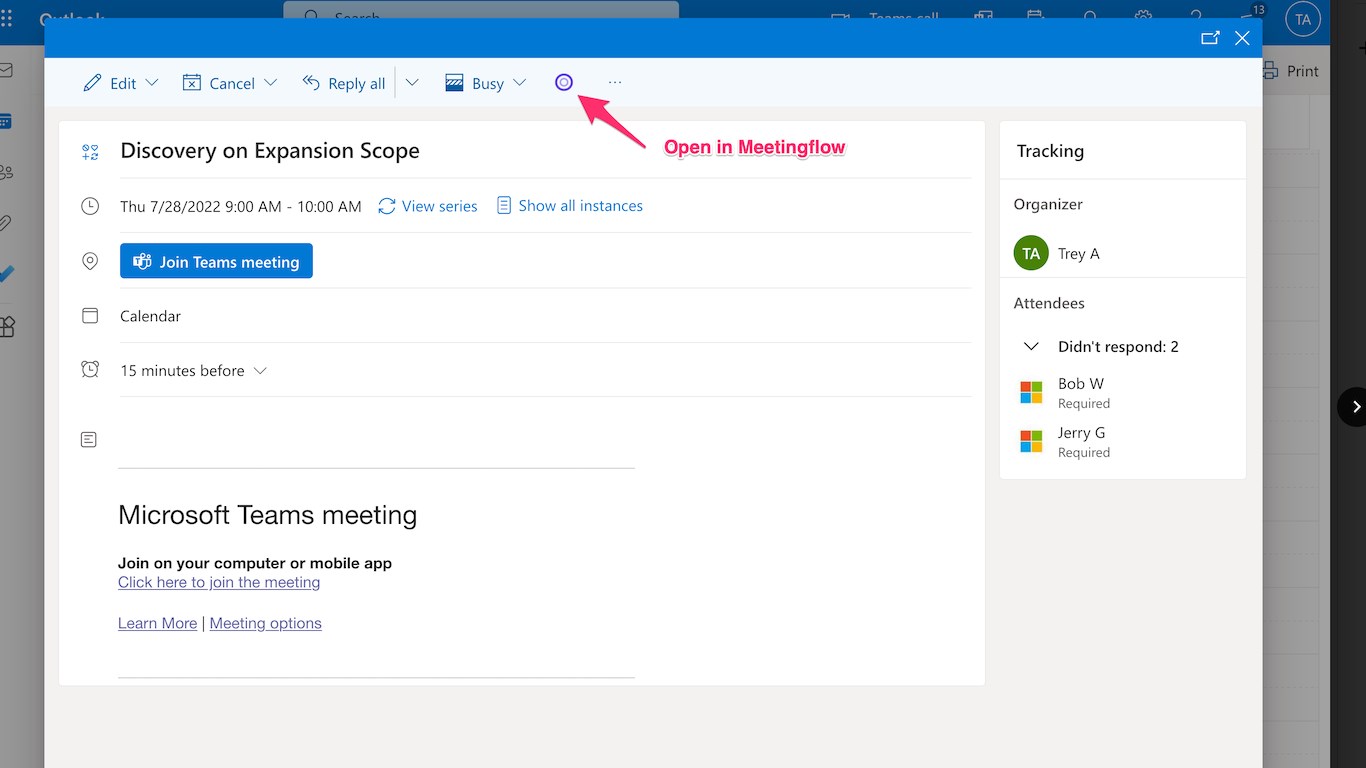Click the description notes icon

point(89,439)
